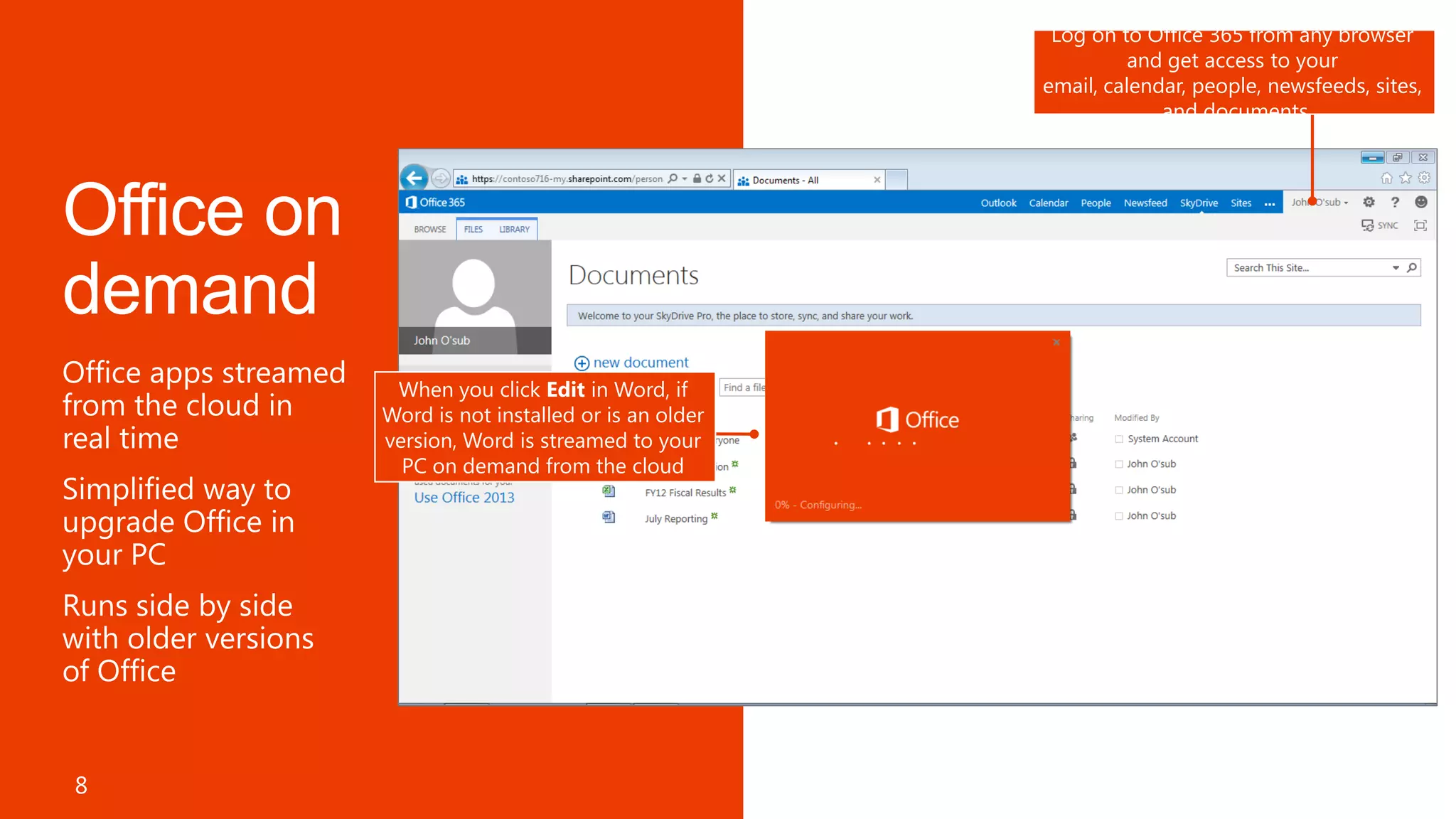
Task: Tick John O'sub box in July Reporting row
Action: pyautogui.click(x=1119, y=516)
